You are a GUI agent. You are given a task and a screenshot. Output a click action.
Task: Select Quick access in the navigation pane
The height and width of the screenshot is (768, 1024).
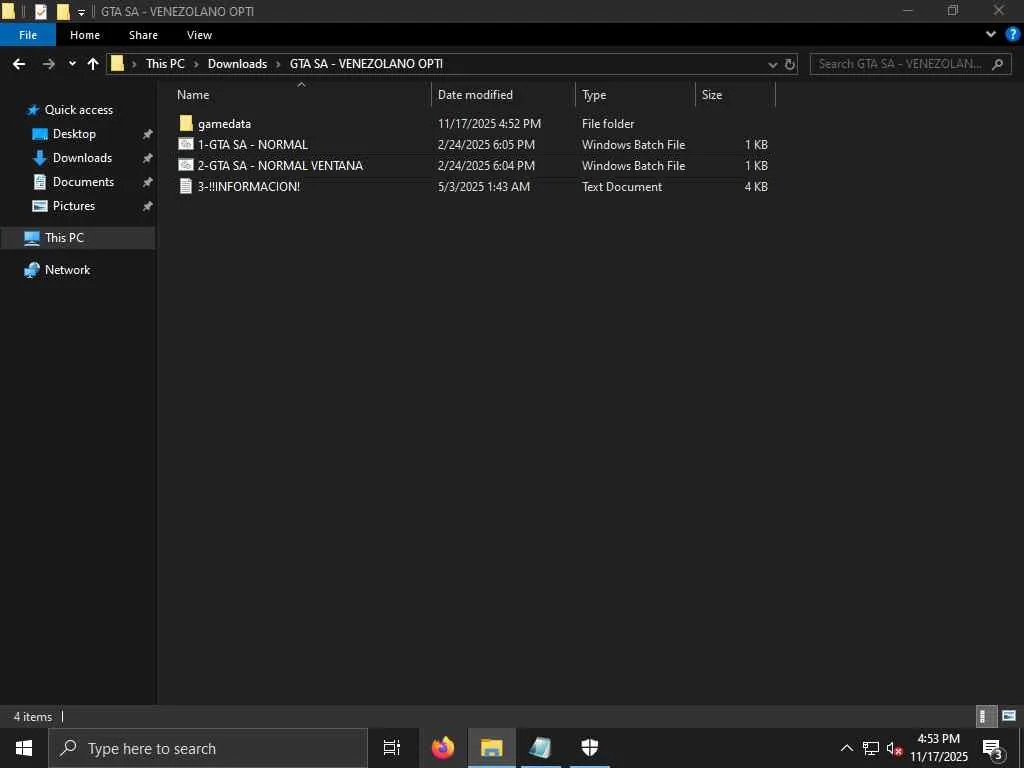click(78, 110)
